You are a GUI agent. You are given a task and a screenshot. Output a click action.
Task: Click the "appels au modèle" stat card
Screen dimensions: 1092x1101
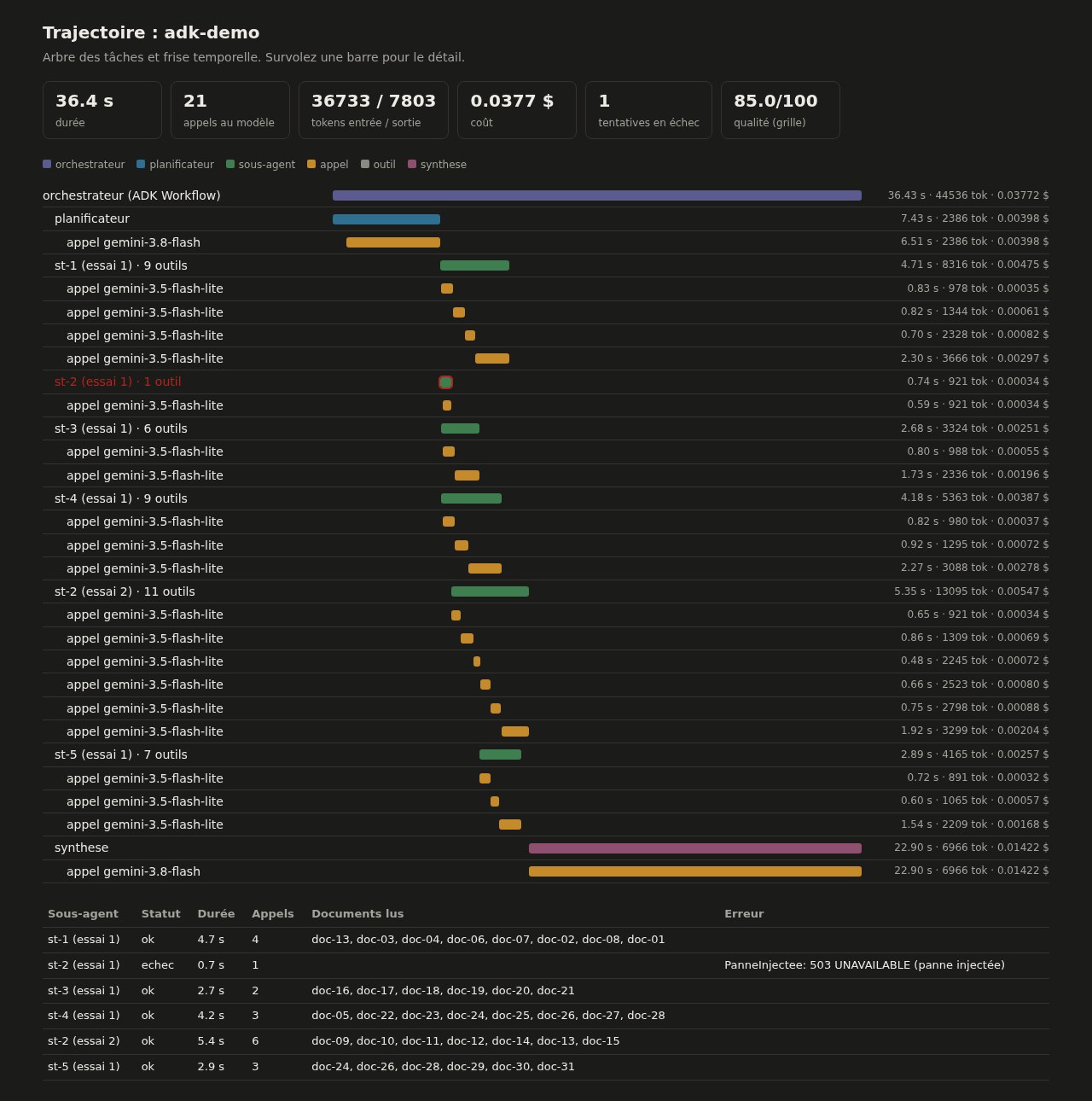[x=230, y=110]
